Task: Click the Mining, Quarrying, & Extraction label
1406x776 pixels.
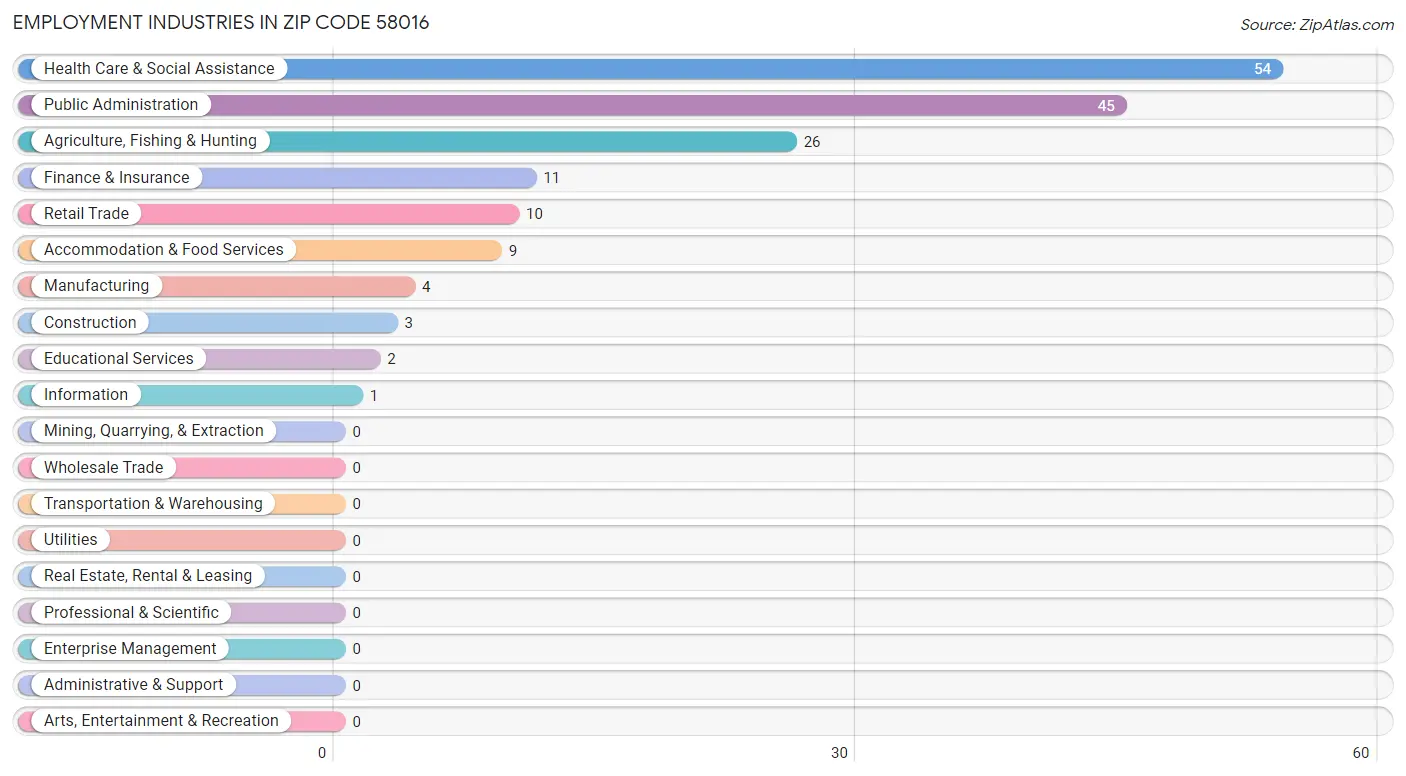Action: pos(154,431)
